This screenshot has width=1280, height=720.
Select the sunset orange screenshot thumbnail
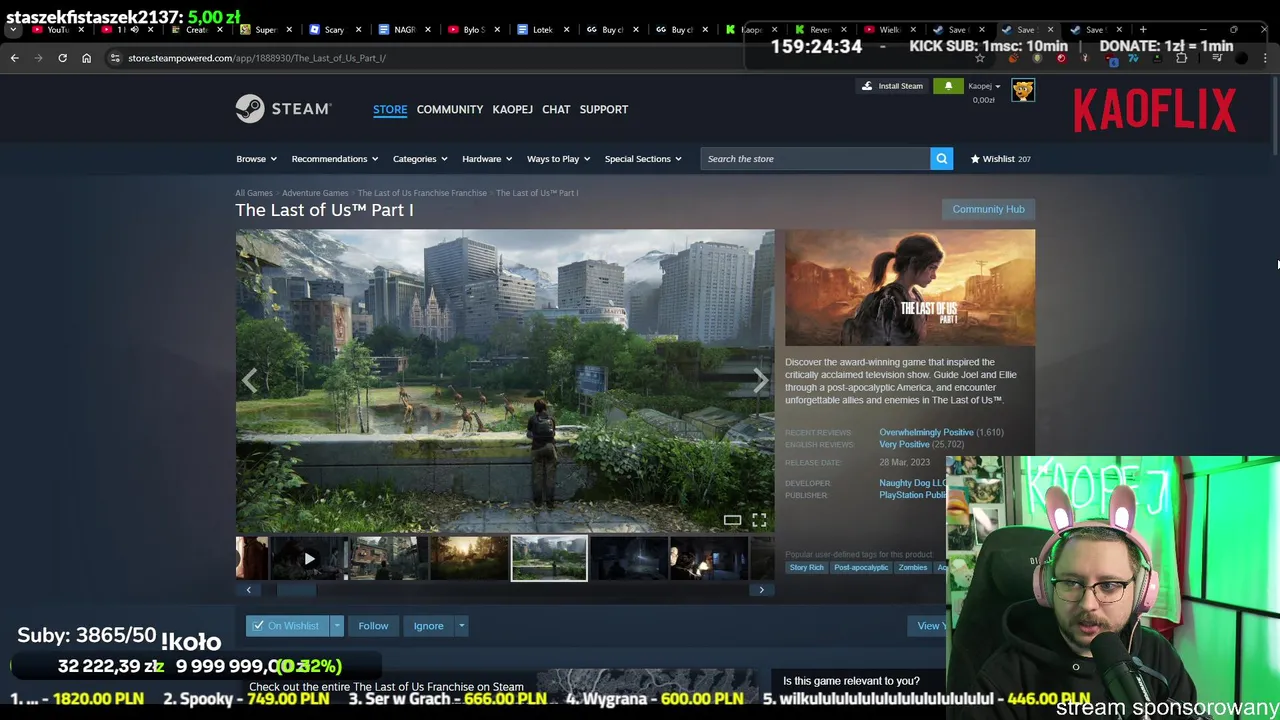pos(469,559)
